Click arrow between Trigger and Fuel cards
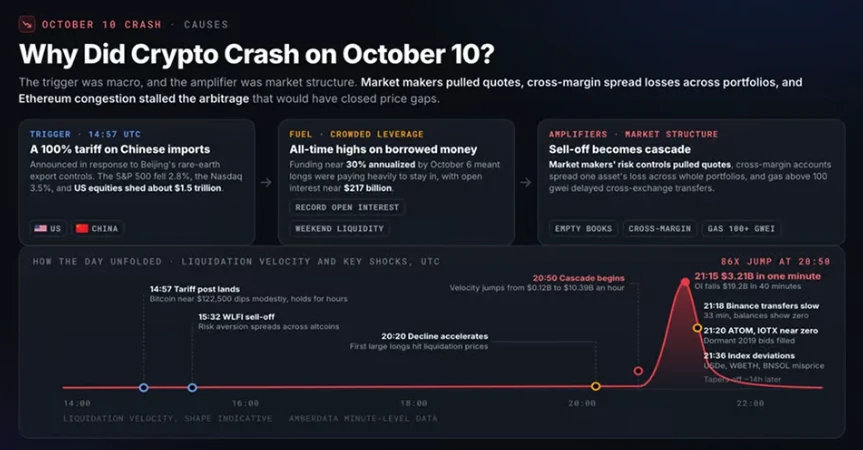The height and width of the screenshot is (450, 863). click(x=266, y=182)
